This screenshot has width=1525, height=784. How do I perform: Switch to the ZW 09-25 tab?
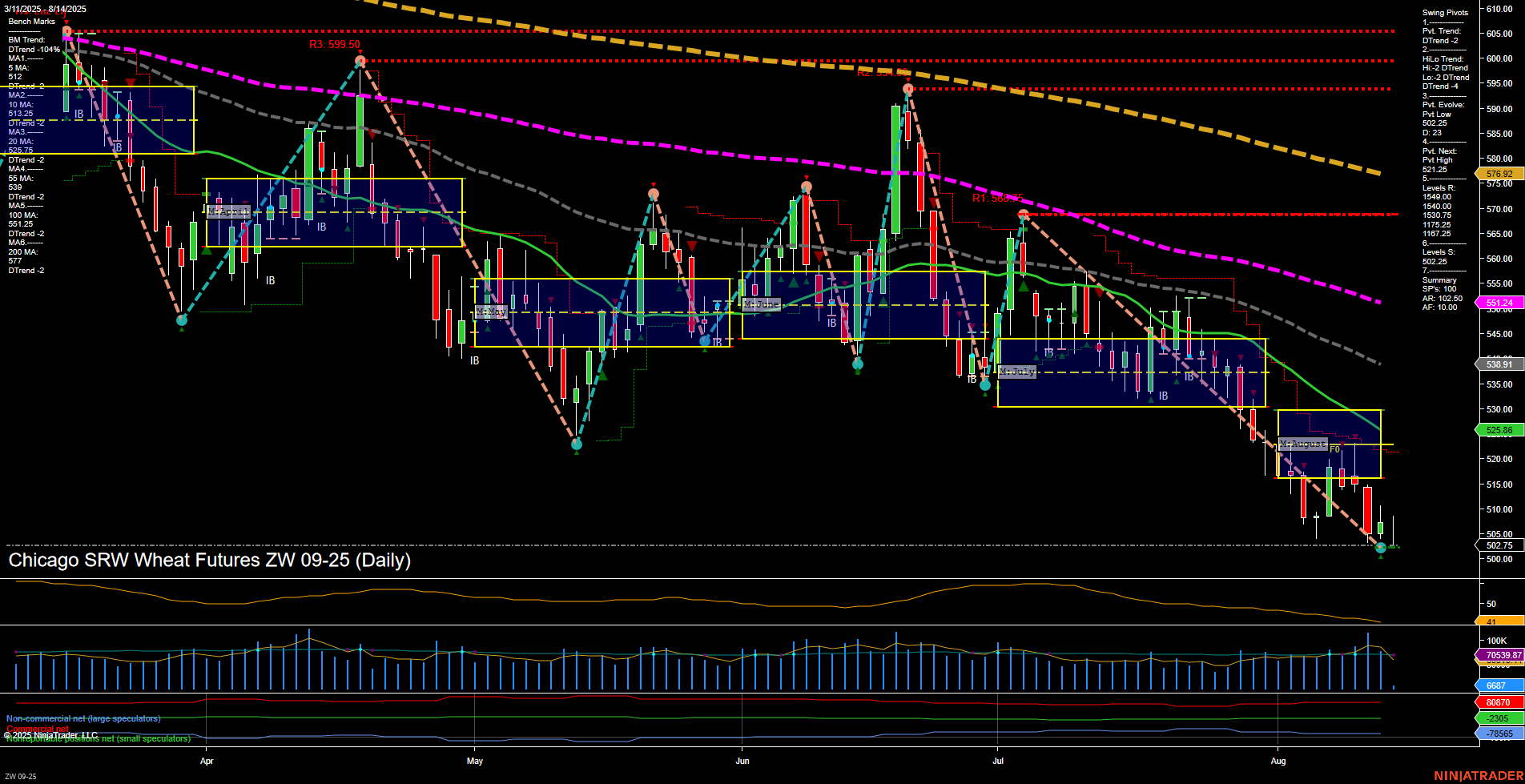pos(20,775)
